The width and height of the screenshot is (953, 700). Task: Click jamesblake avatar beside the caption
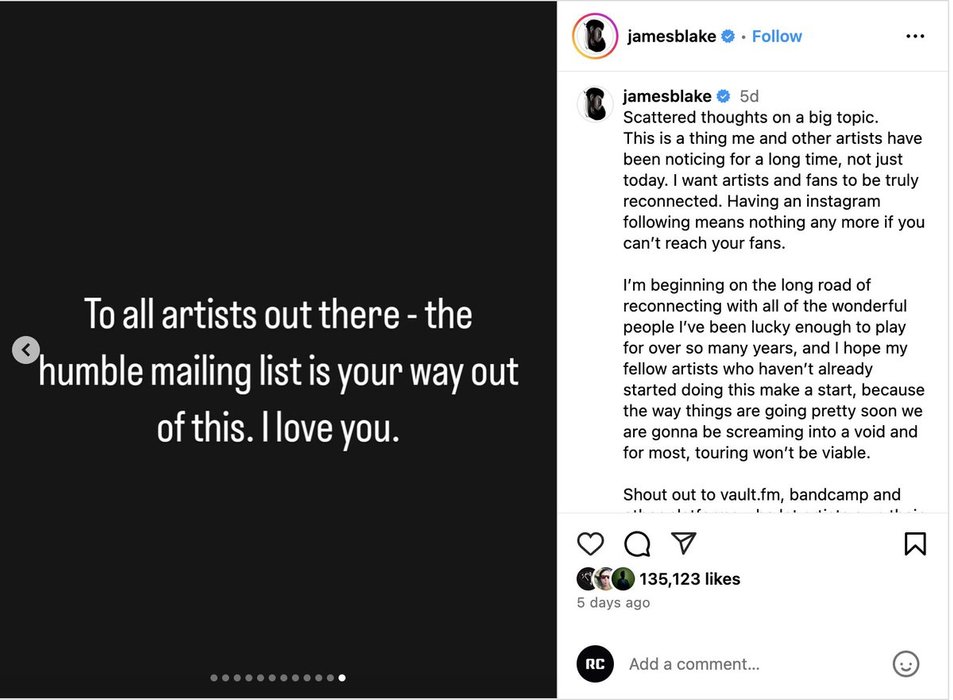pos(595,104)
